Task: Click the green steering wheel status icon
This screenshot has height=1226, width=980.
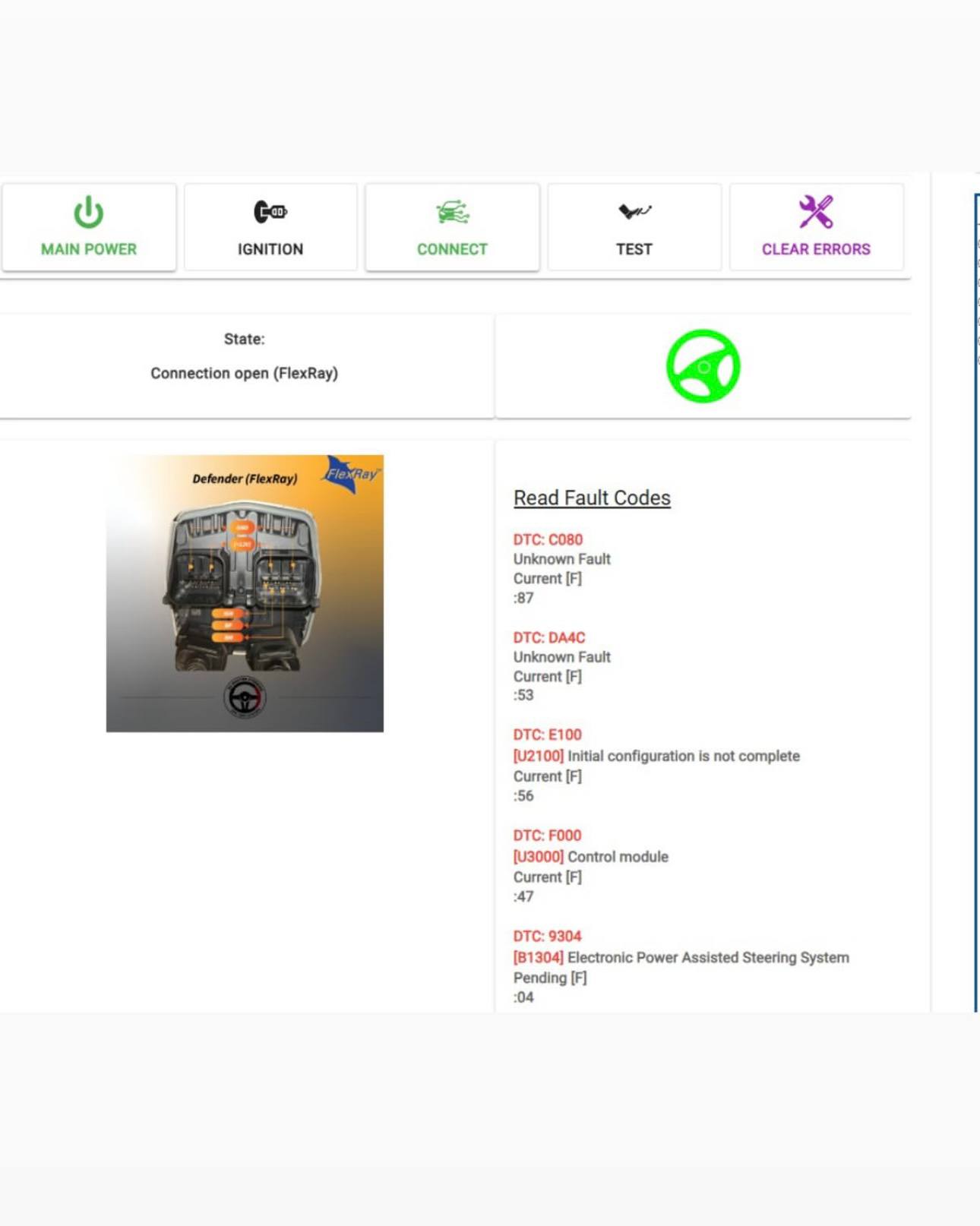Action: click(x=703, y=366)
